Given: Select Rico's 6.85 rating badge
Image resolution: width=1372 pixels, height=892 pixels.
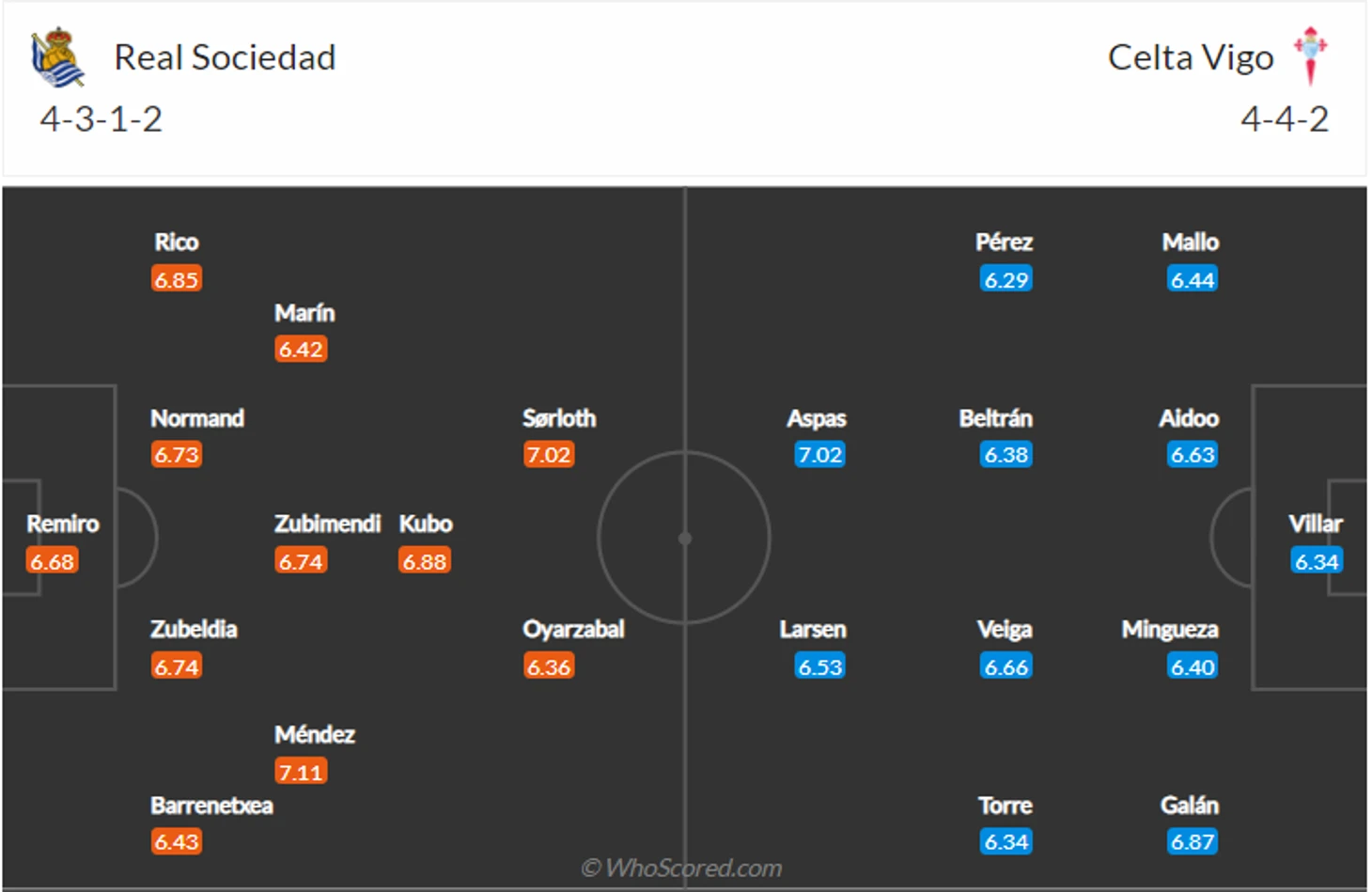Looking at the screenshot, I should pos(177,279).
